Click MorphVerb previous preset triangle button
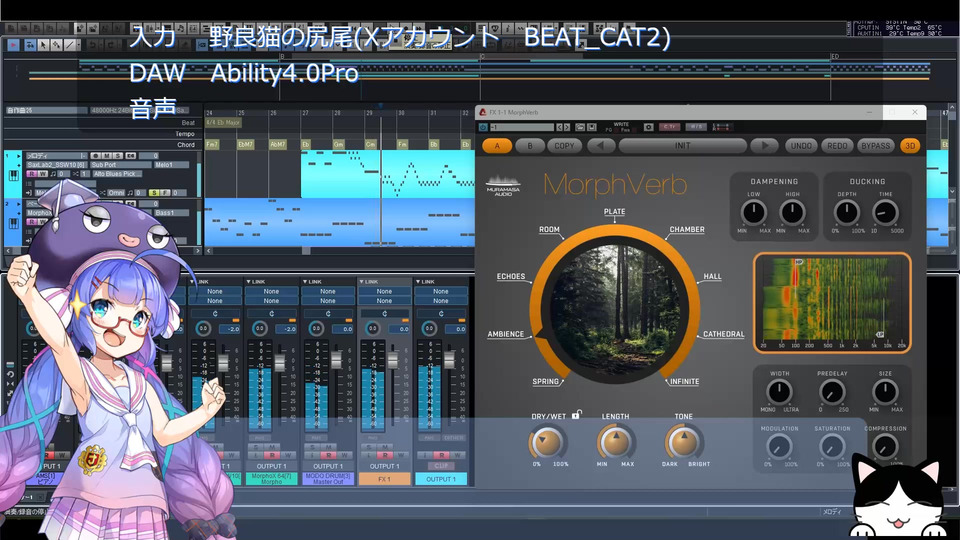Screen dimensions: 960x540 pos(601,146)
